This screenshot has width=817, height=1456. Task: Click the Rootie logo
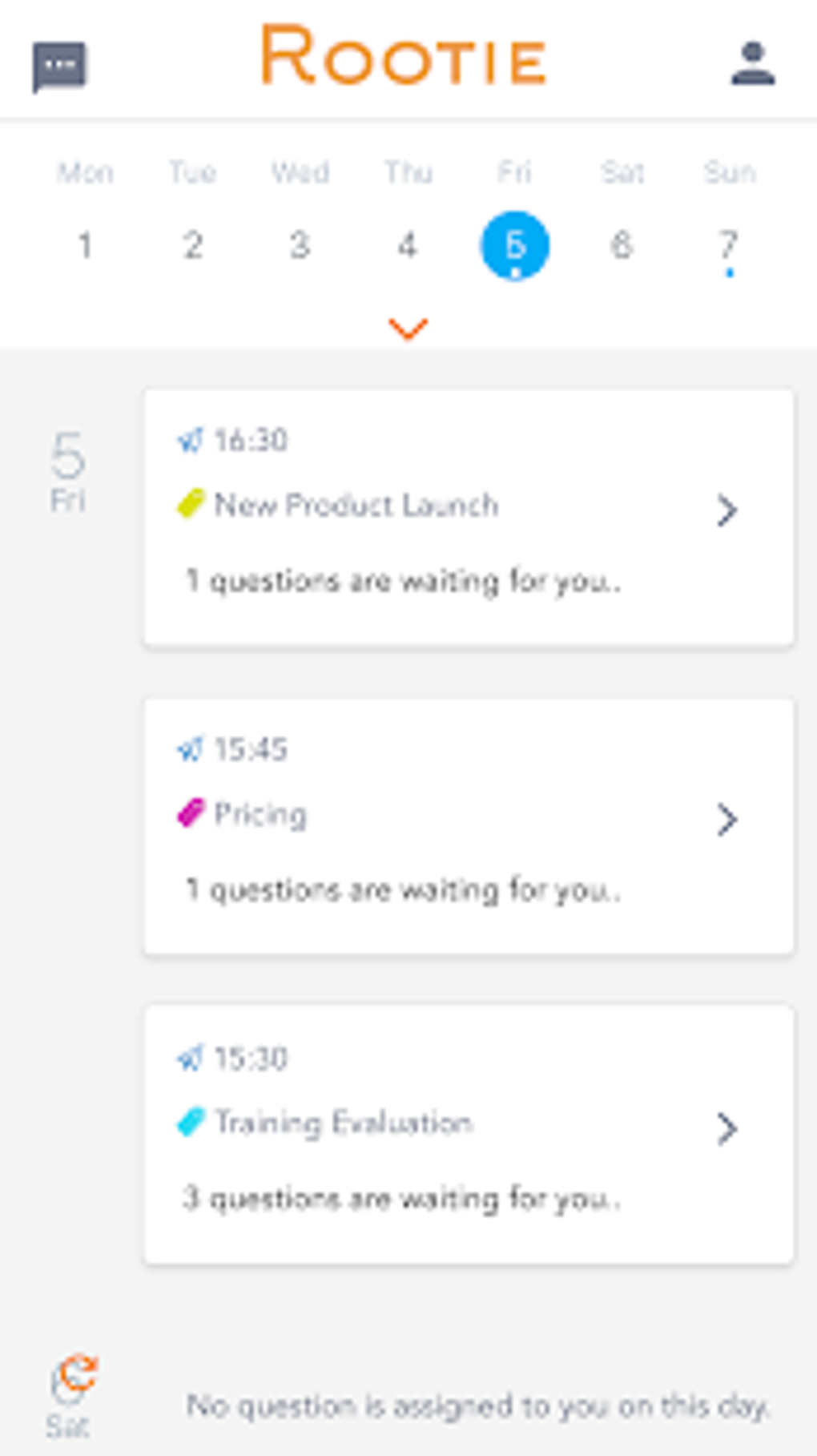pos(404,56)
